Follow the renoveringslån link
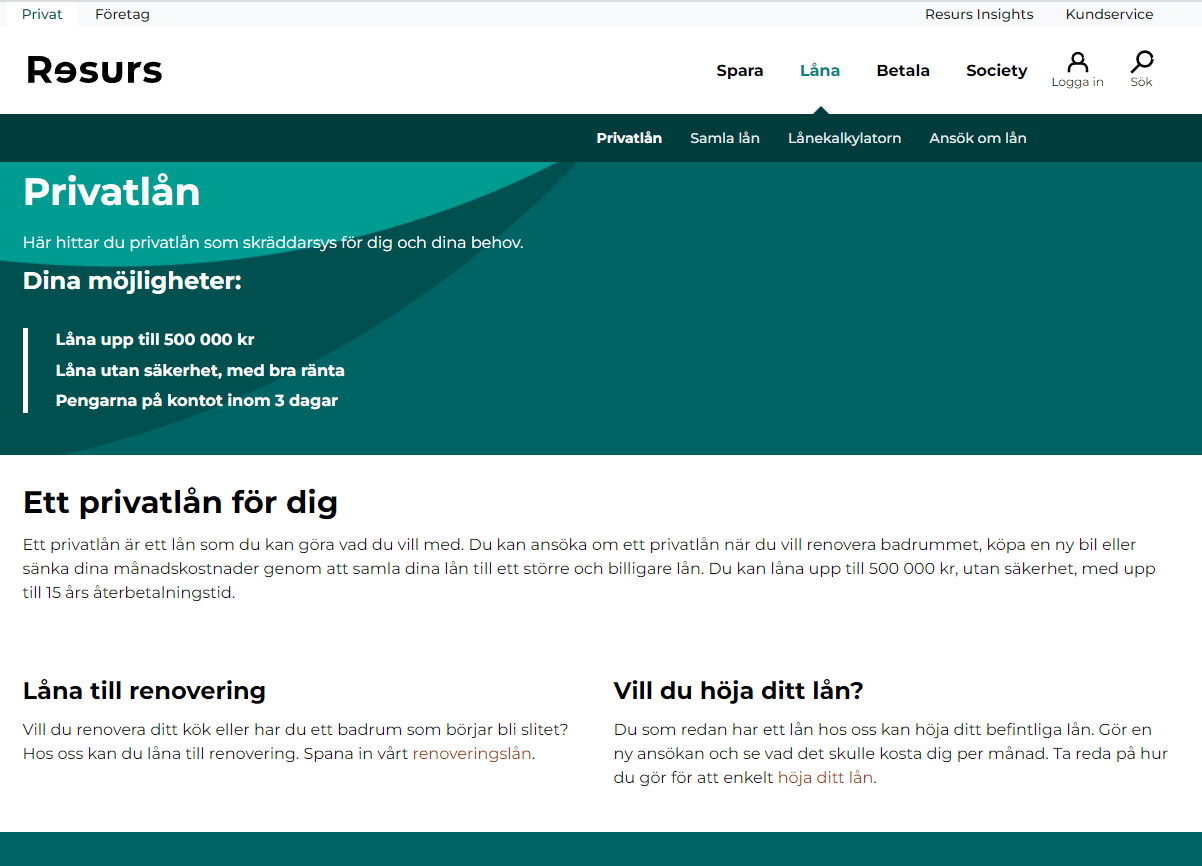The image size is (1202, 866). click(x=472, y=754)
